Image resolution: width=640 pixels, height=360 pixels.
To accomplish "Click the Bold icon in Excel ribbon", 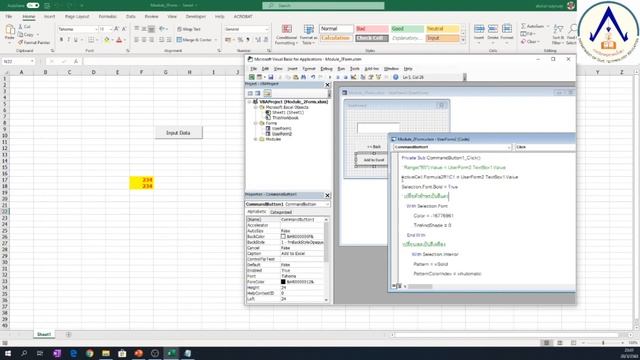I will [x=61, y=40].
